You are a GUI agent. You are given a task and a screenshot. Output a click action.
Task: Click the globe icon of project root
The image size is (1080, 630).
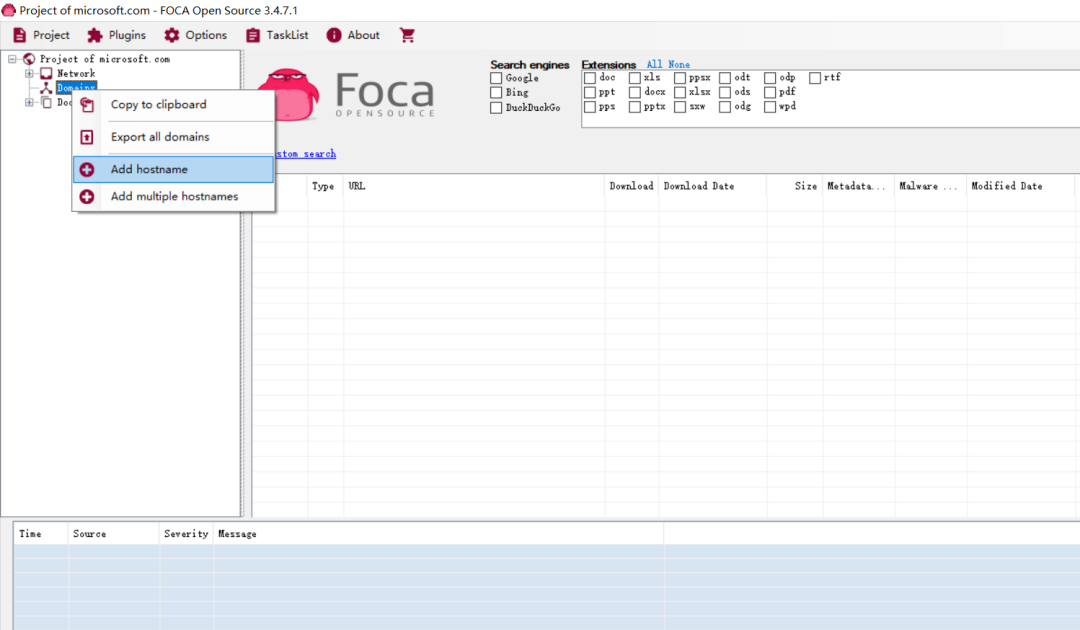tap(29, 59)
